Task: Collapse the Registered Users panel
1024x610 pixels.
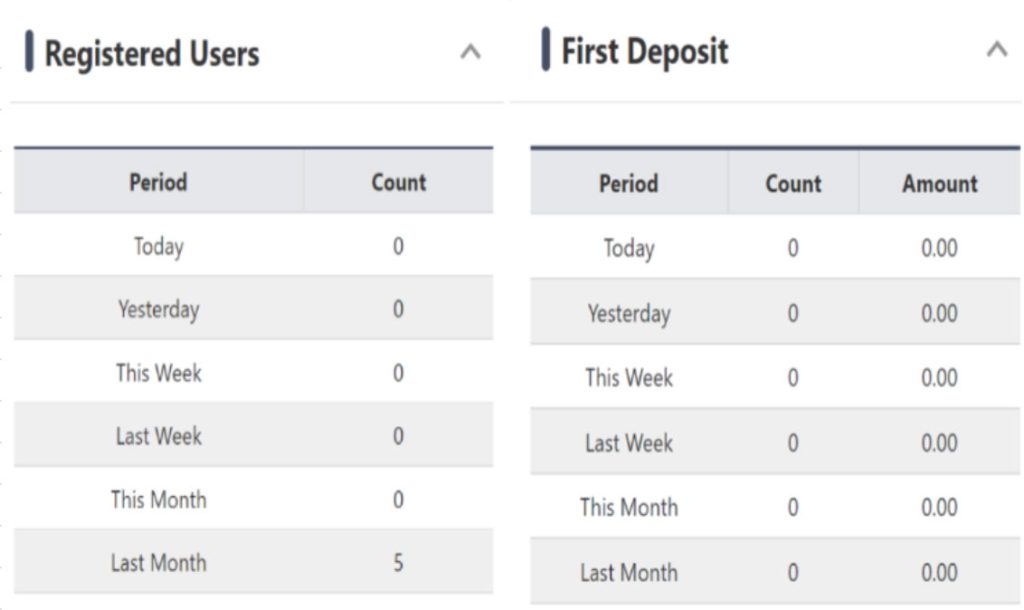Action: point(470,52)
